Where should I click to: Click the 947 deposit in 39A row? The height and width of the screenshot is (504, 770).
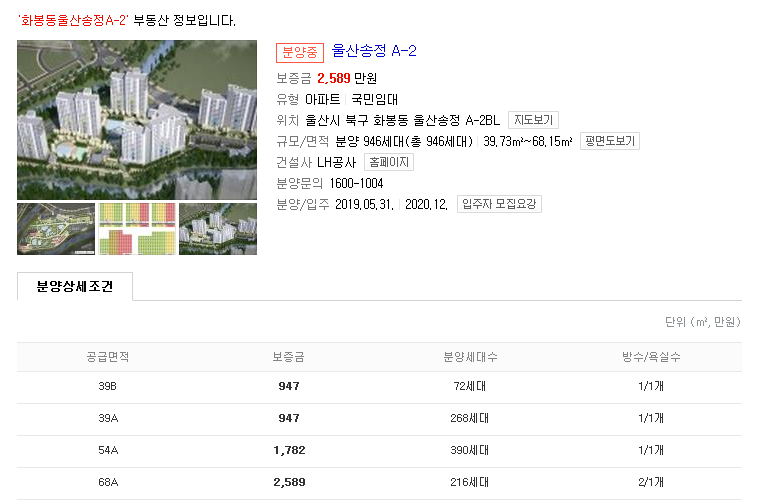click(289, 419)
